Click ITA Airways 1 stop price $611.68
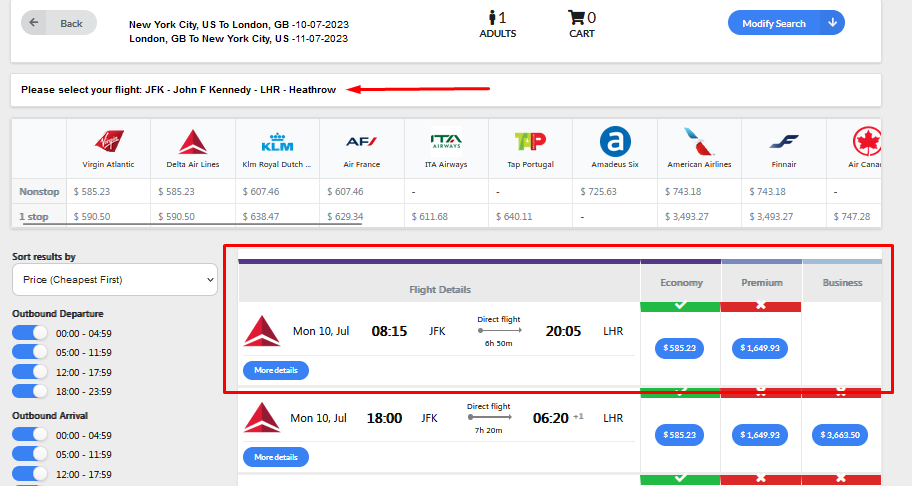The width and height of the screenshot is (912, 486). [x=430, y=216]
